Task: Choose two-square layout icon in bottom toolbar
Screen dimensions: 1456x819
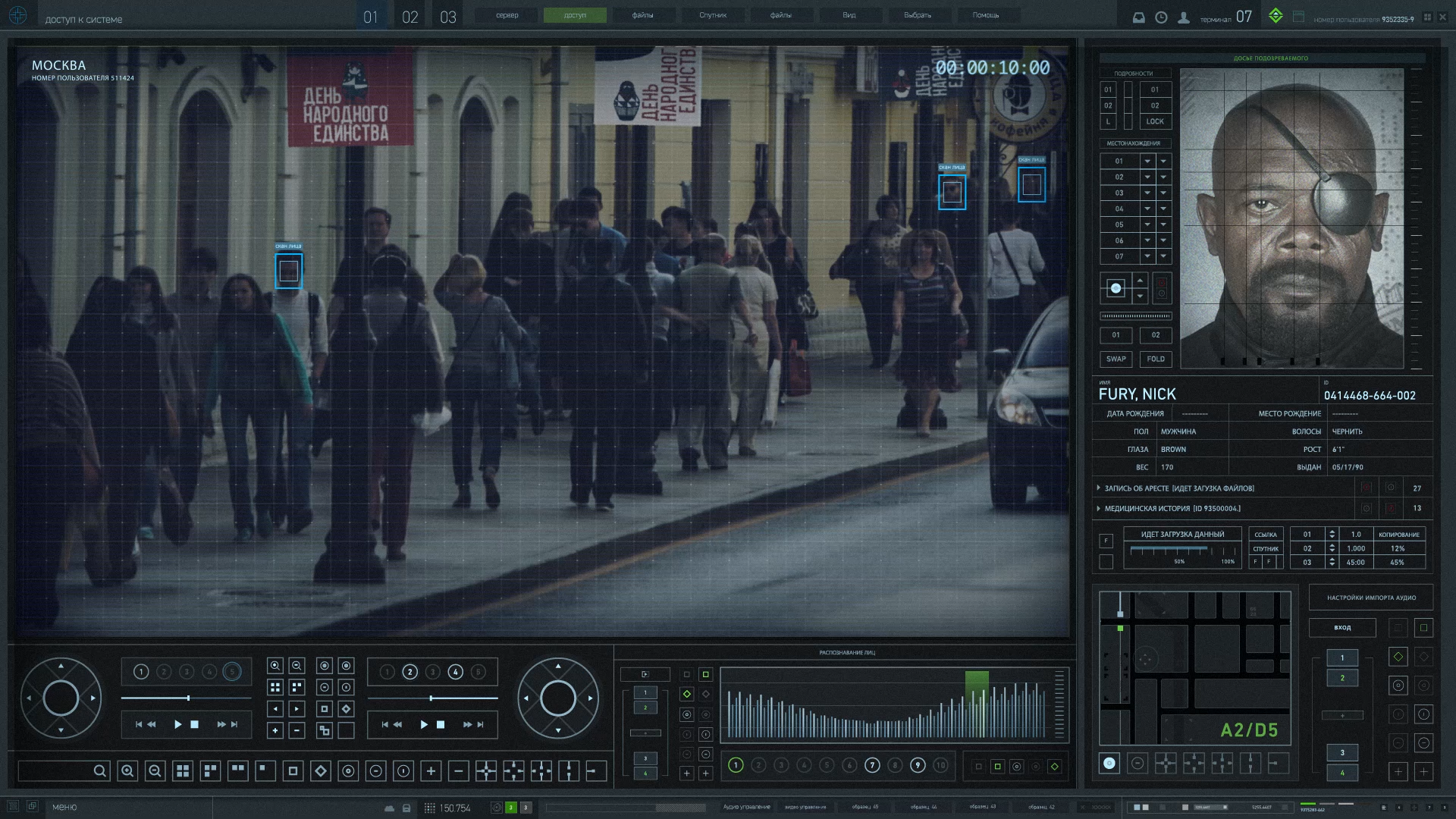Action: (x=238, y=771)
